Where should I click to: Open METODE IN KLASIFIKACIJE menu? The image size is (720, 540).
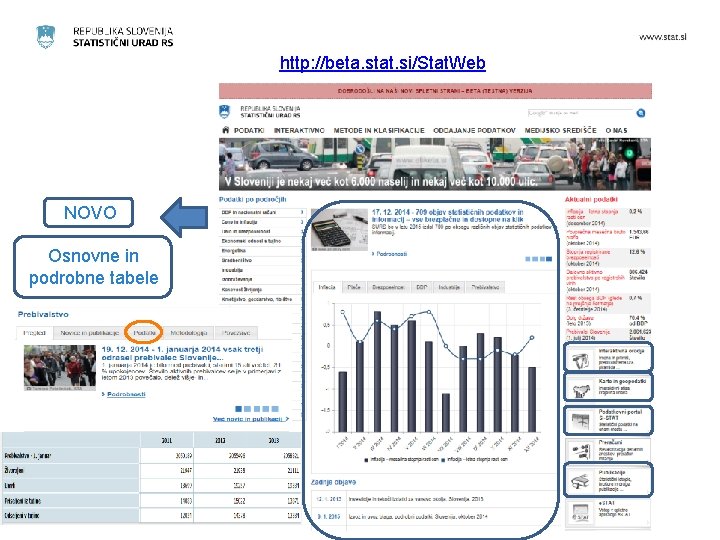click(379, 130)
